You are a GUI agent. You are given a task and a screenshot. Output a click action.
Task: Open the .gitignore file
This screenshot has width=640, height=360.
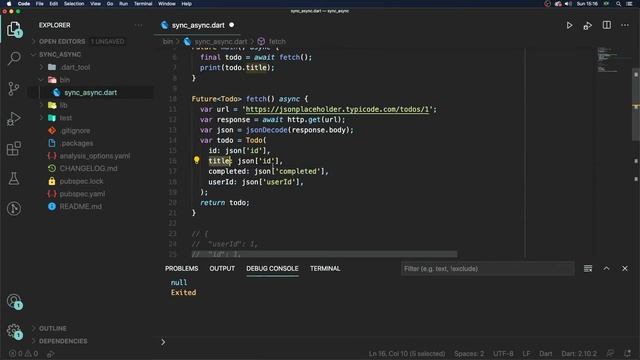click(x=75, y=131)
